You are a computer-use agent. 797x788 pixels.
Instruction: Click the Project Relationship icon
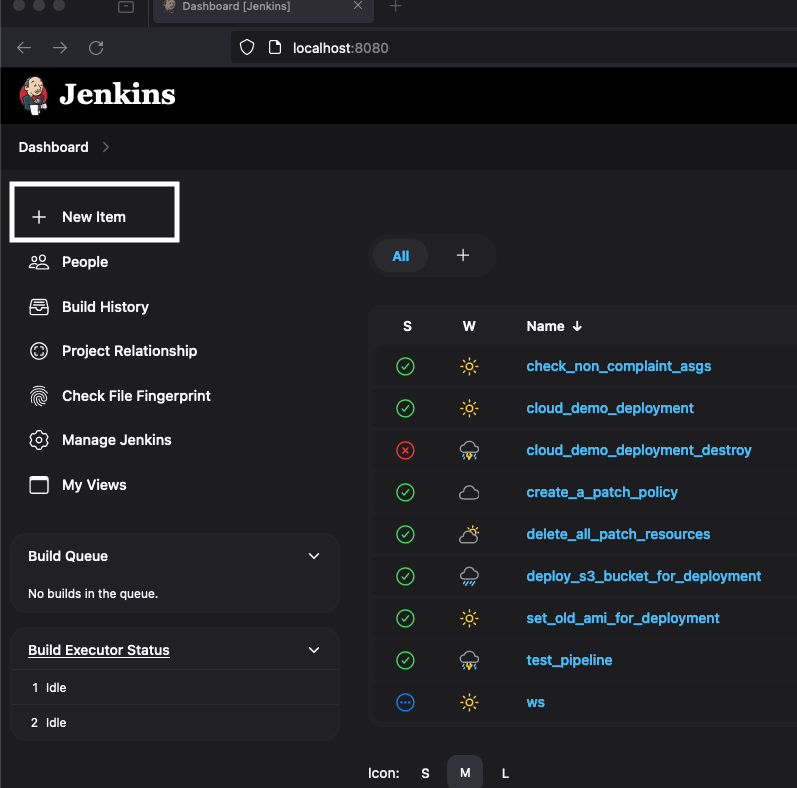coord(39,351)
